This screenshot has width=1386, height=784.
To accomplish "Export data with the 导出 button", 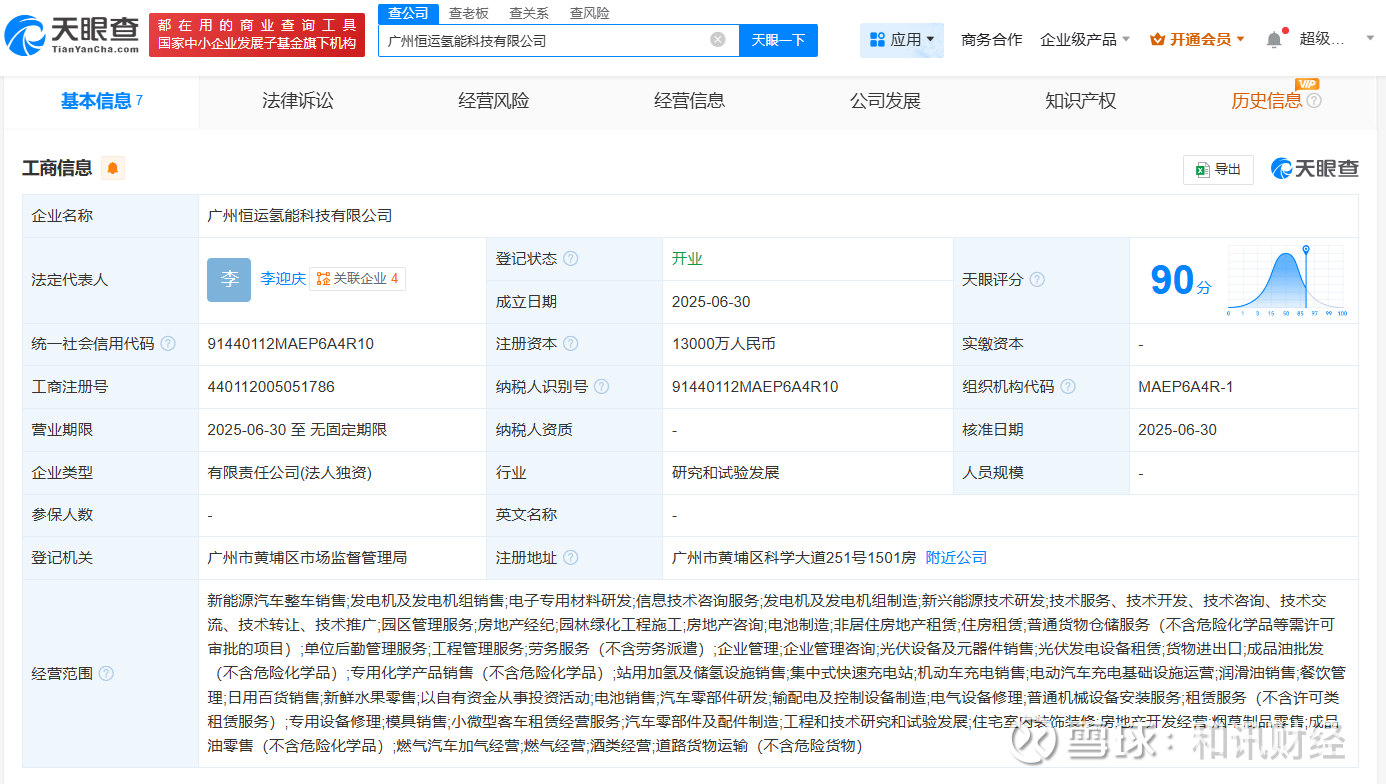I will (1218, 170).
